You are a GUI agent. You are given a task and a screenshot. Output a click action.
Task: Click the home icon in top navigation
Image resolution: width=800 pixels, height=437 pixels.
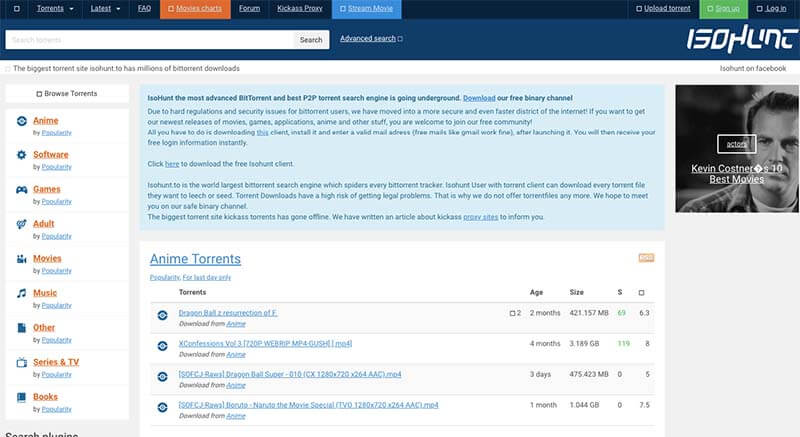[x=17, y=9]
